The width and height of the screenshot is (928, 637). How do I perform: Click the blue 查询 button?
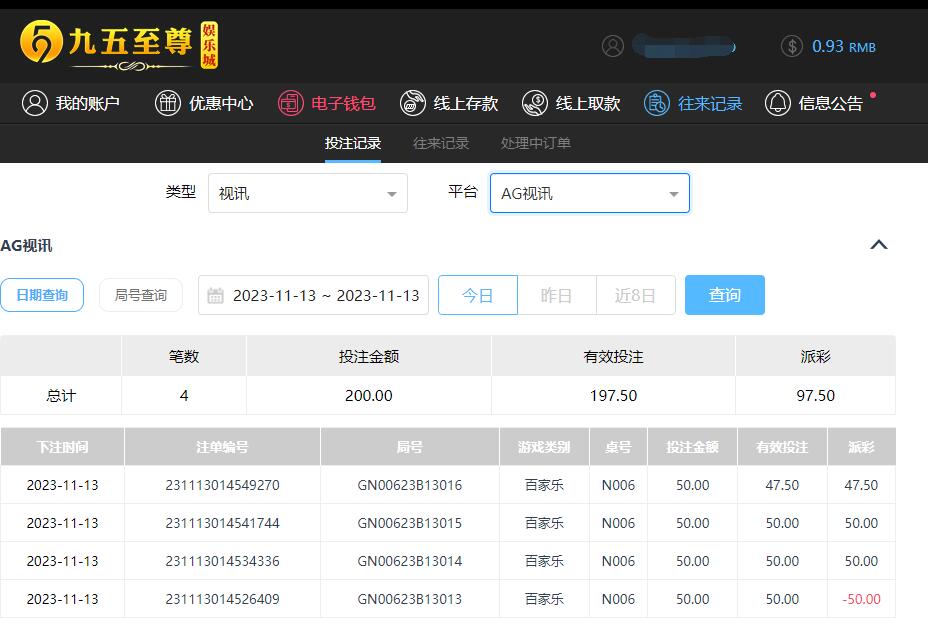click(725, 295)
